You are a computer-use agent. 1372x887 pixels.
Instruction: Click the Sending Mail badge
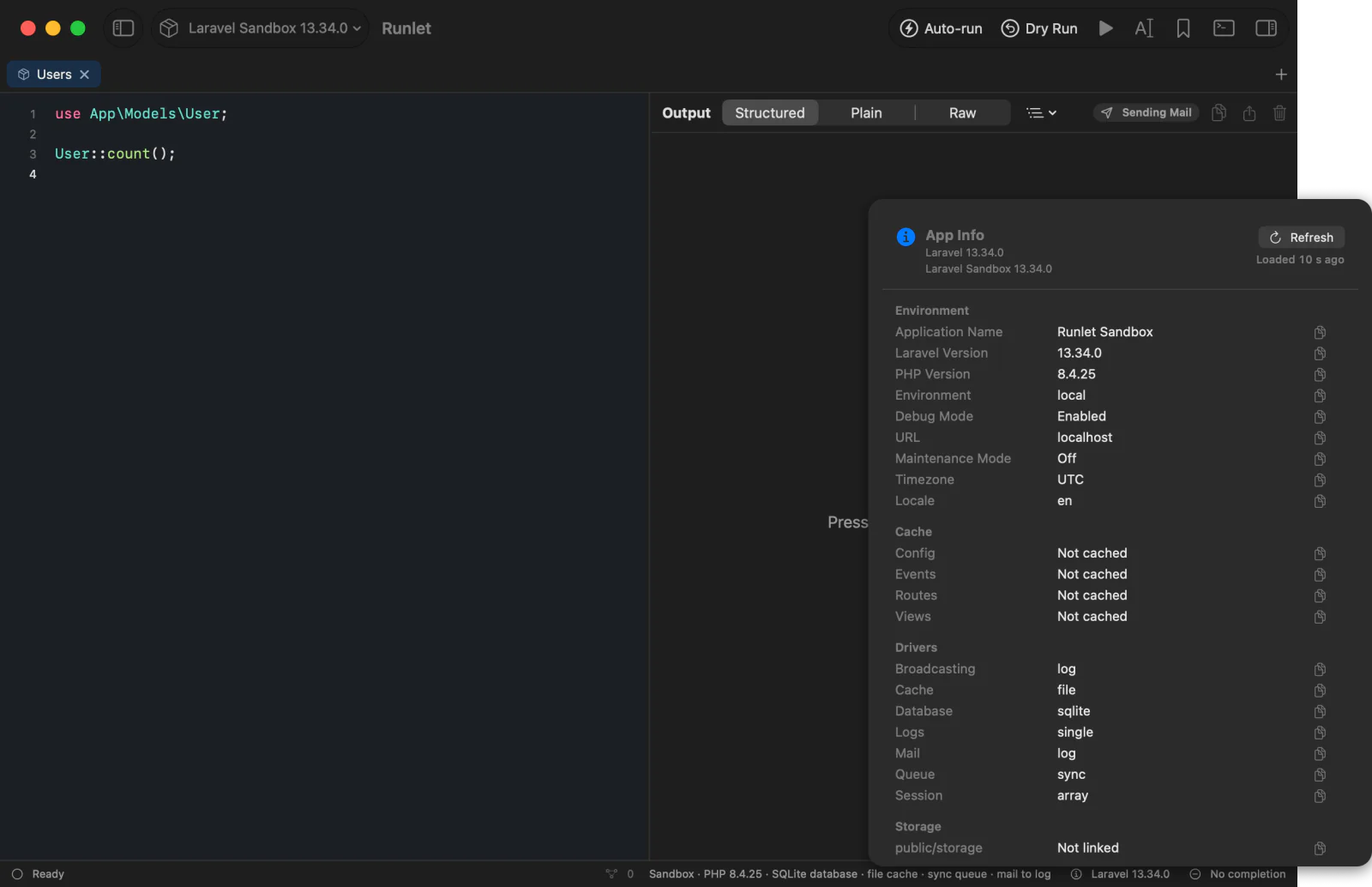1146,112
